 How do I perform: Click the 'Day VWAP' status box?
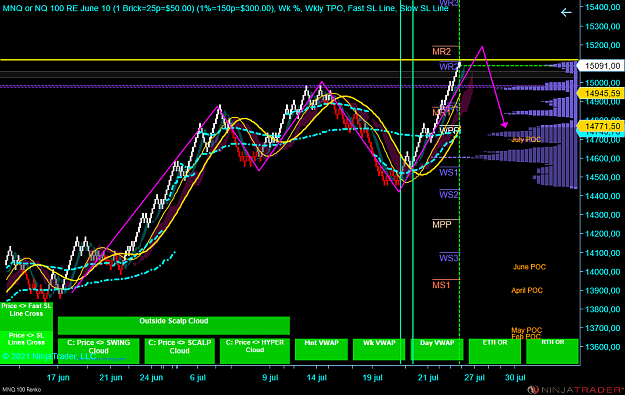[437, 349]
